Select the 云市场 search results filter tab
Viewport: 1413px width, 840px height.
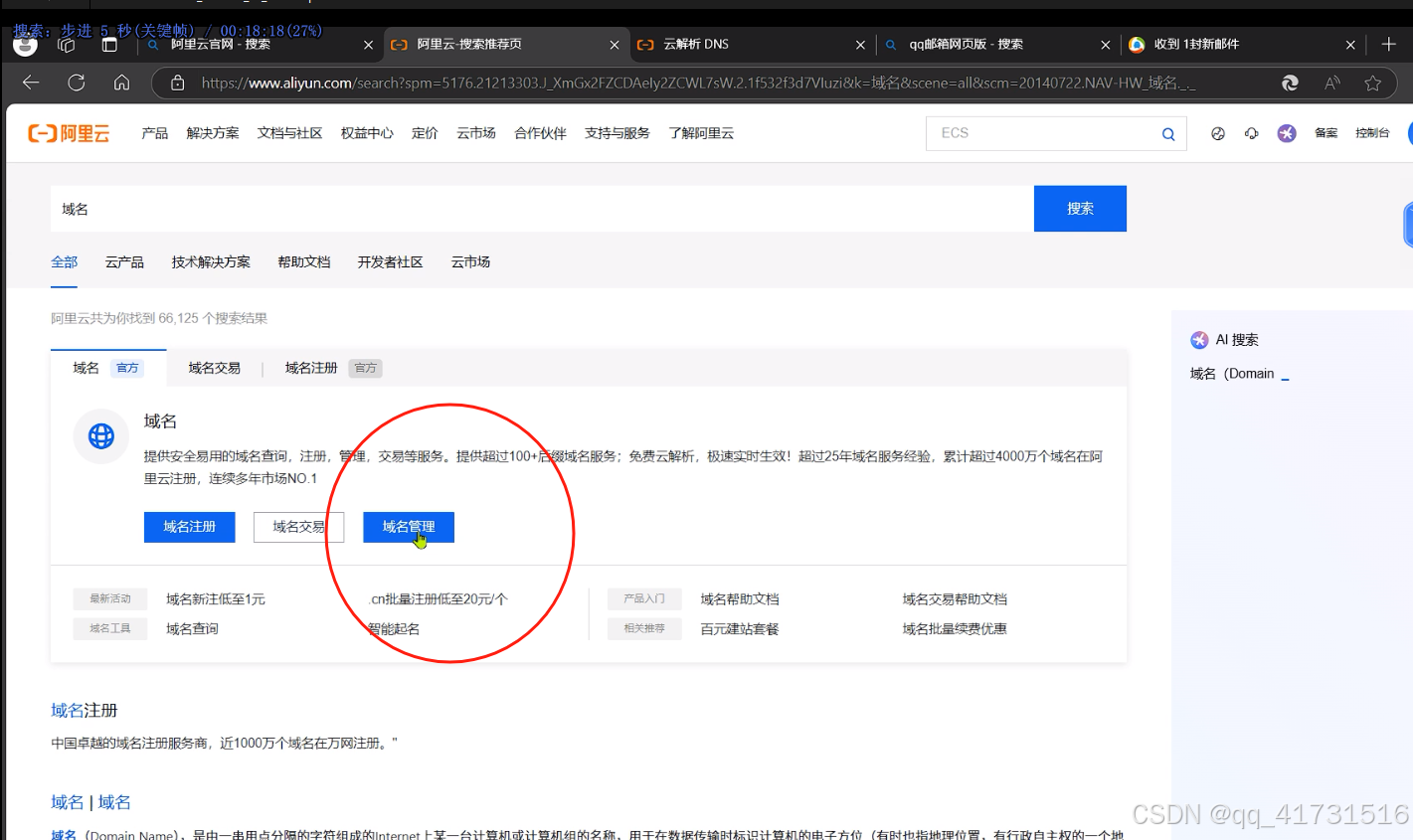470,262
